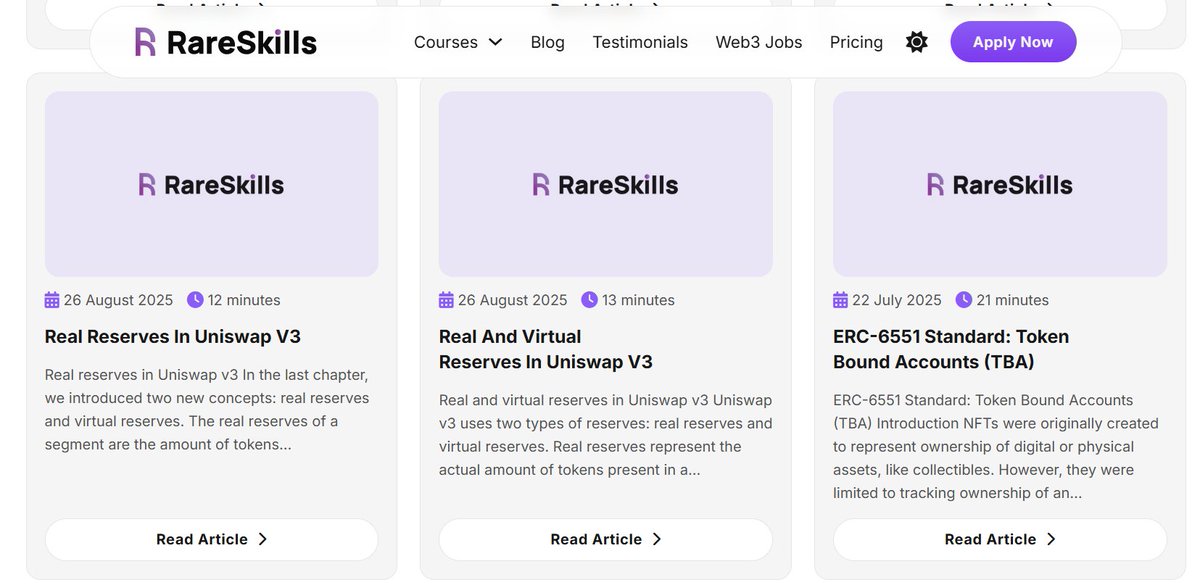Viewport: 1200px width, 585px height.
Task: Read Article for ERC-6551 Standard card
Action: [x=1000, y=539]
